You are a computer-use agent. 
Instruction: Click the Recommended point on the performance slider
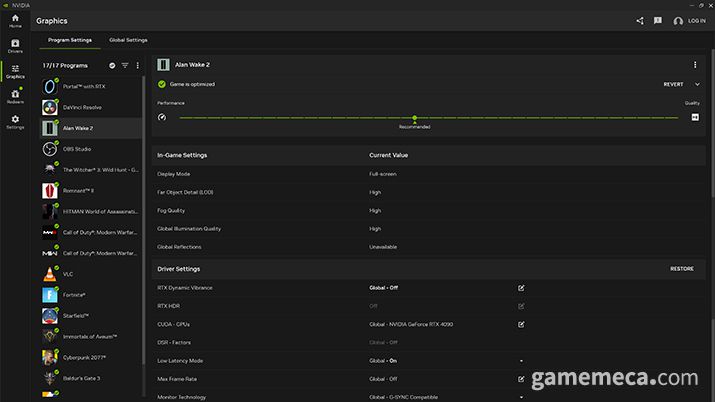click(414, 118)
